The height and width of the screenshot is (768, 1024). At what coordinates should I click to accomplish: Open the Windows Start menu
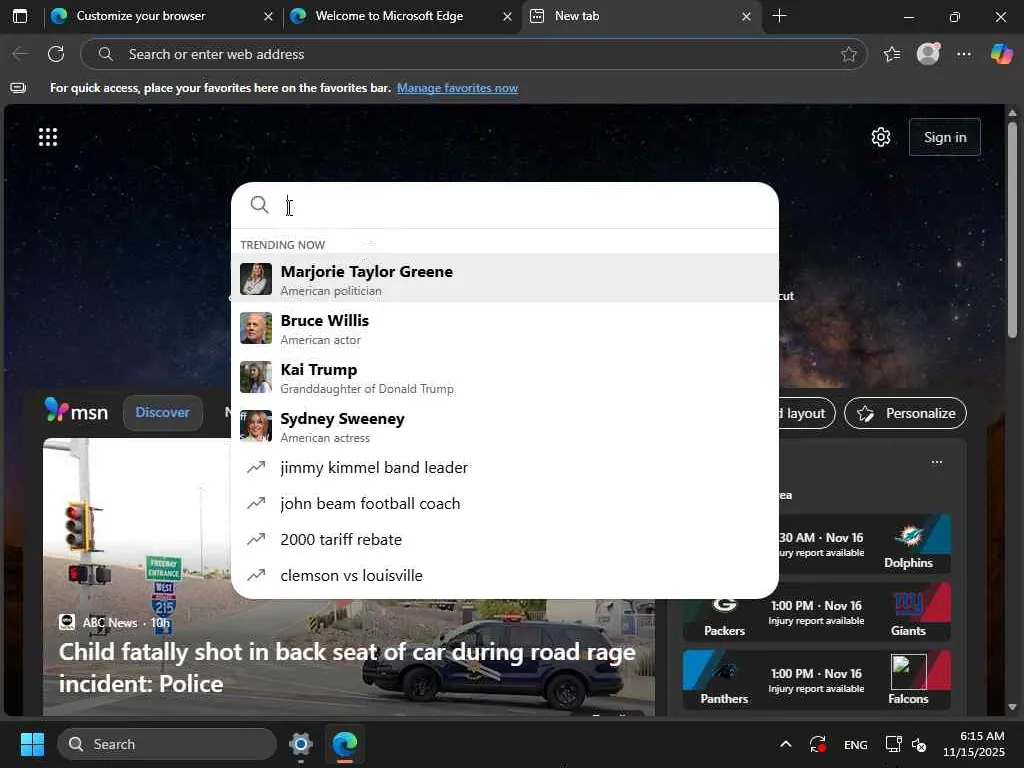(32, 744)
